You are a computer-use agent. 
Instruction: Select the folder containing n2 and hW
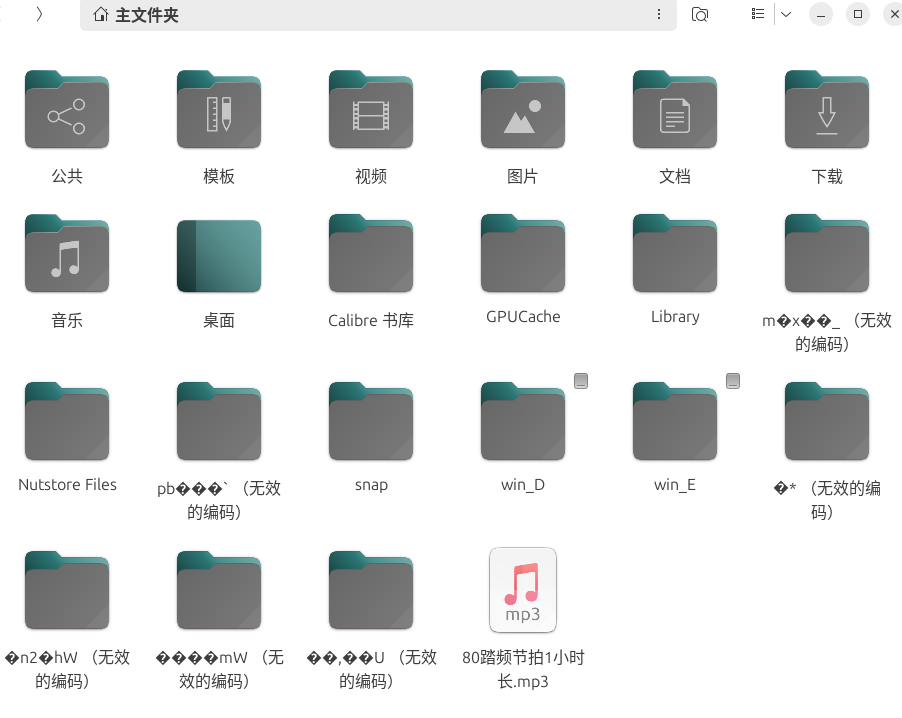(x=67, y=590)
